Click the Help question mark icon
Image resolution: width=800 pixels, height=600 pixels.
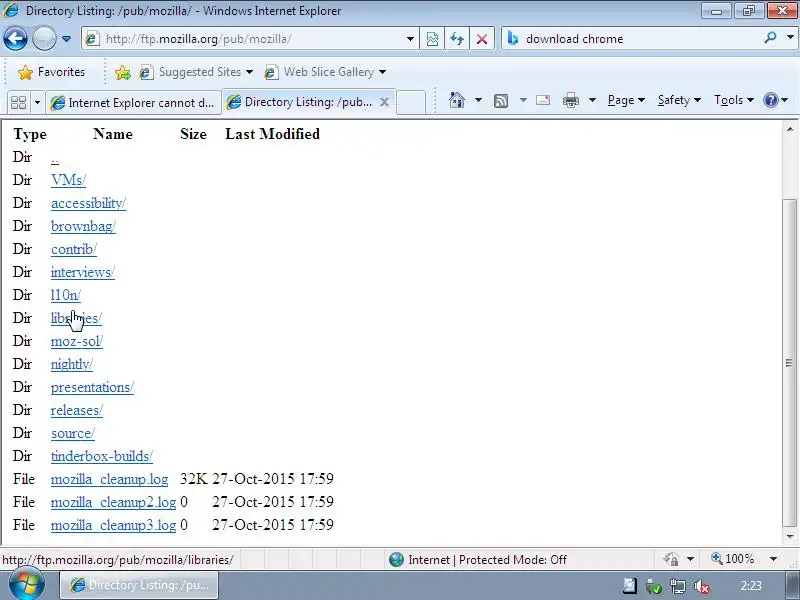click(x=771, y=100)
